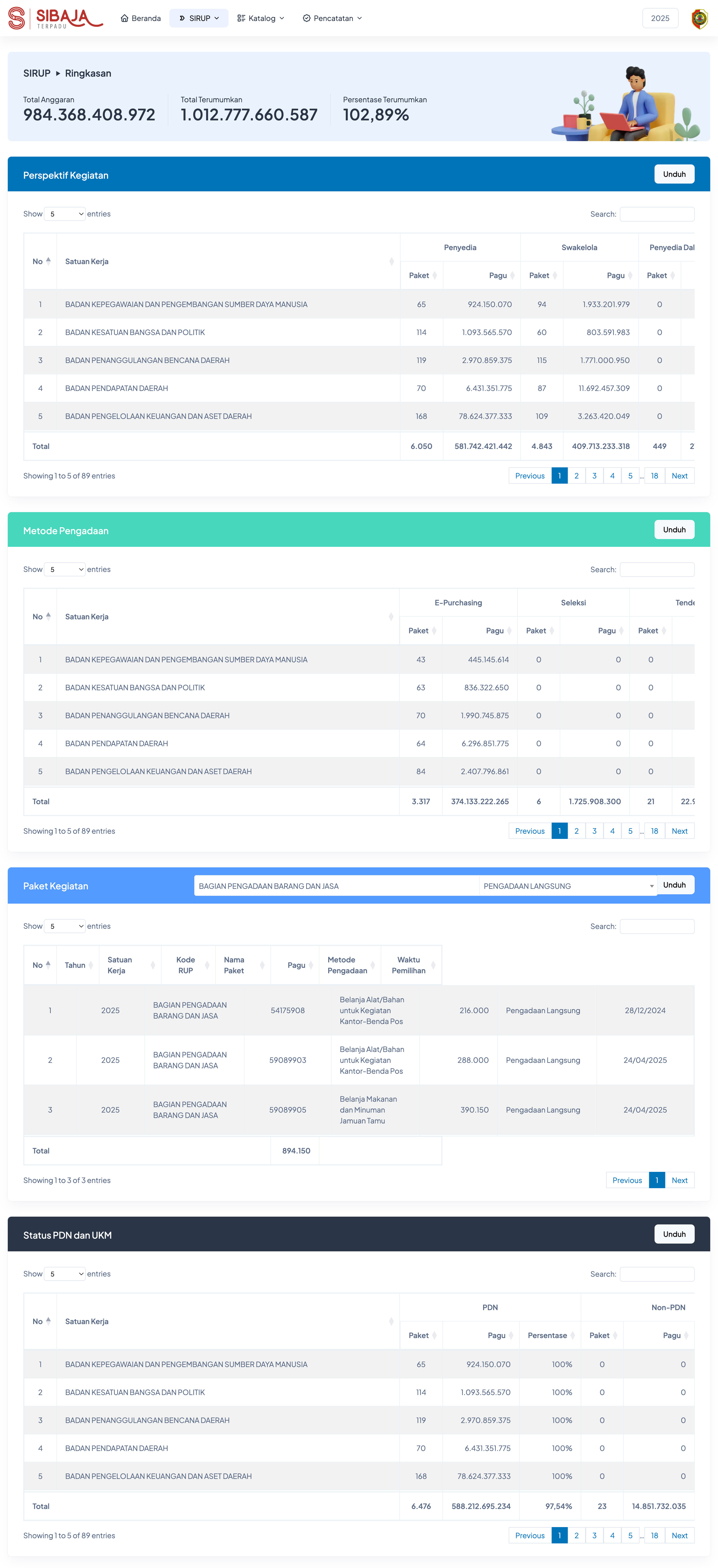Go to page 3 of Metode Pengadaan

[594, 831]
